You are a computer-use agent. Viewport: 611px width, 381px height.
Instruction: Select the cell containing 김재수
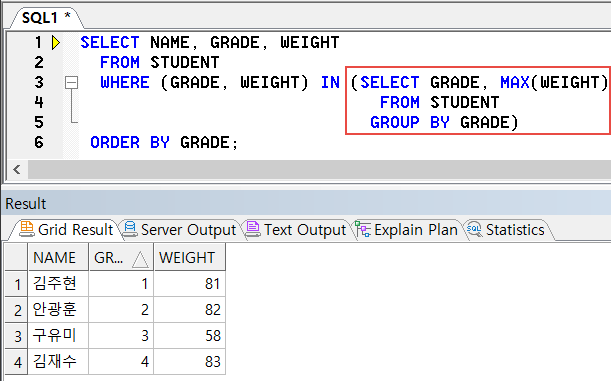click(58, 362)
